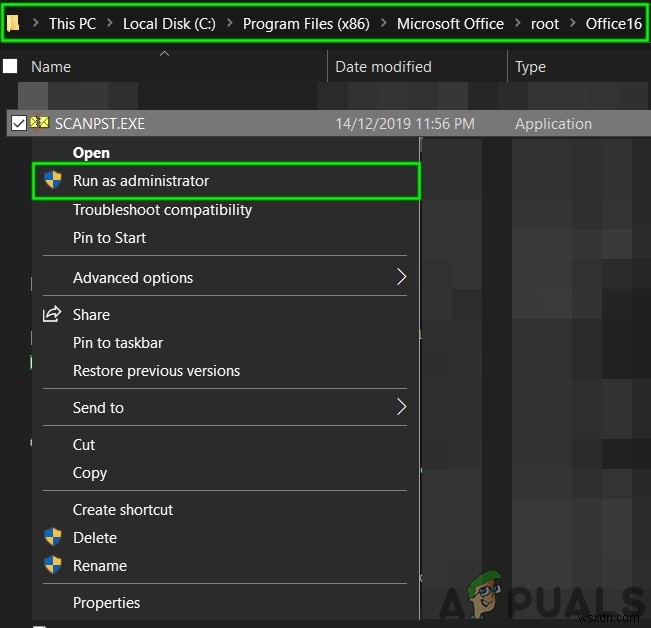Click the shield icon next to Delete
651x628 pixels.
click(x=53, y=537)
